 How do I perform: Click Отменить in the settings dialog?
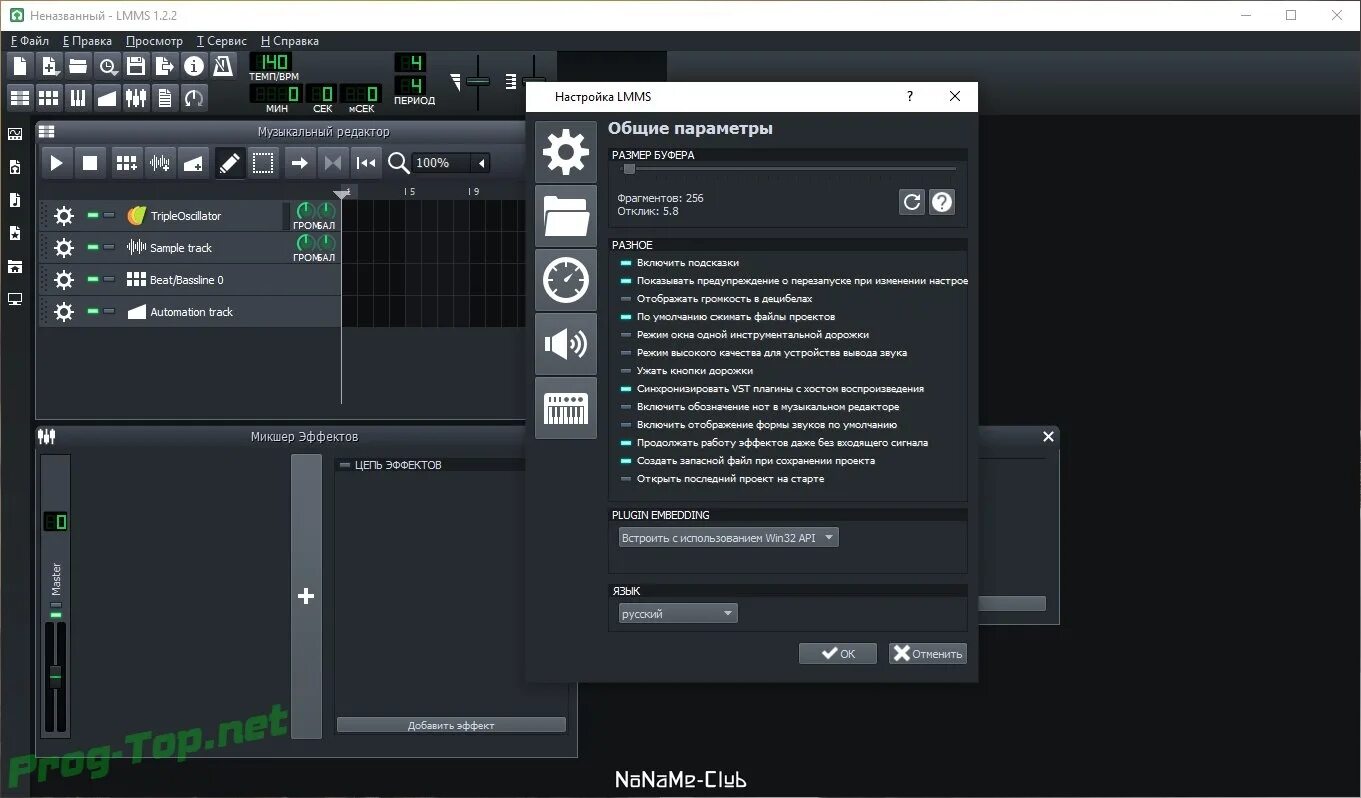(x=928, y=654)
